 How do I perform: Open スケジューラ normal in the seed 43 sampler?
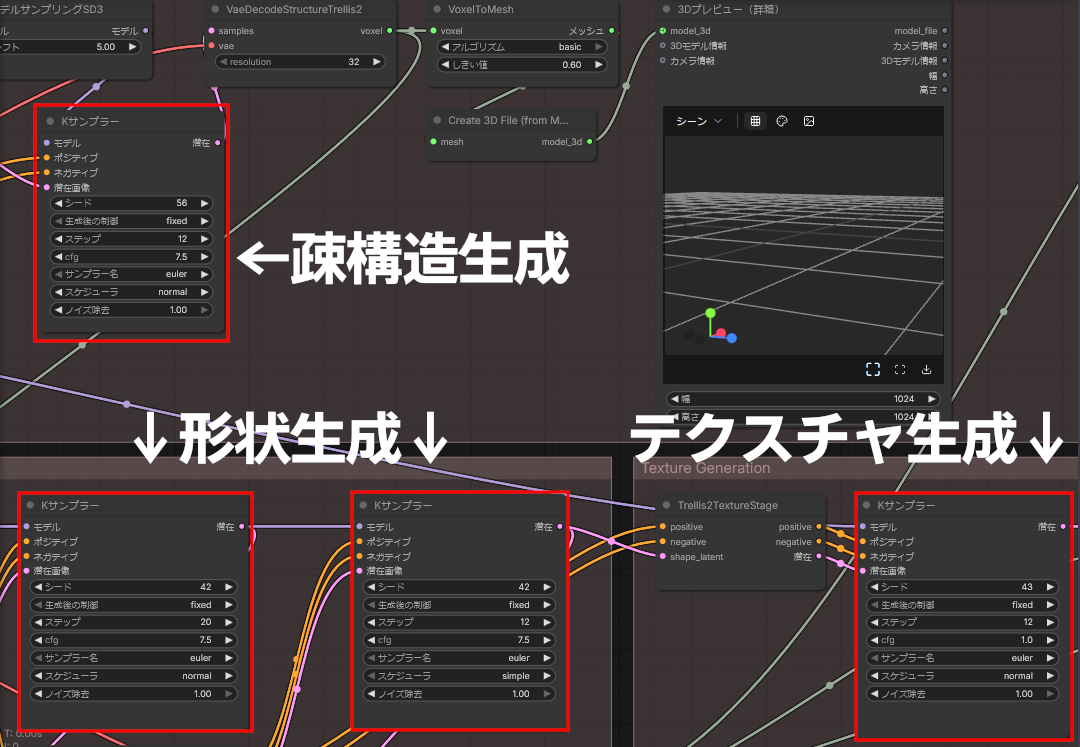click(x=962, y=676)
